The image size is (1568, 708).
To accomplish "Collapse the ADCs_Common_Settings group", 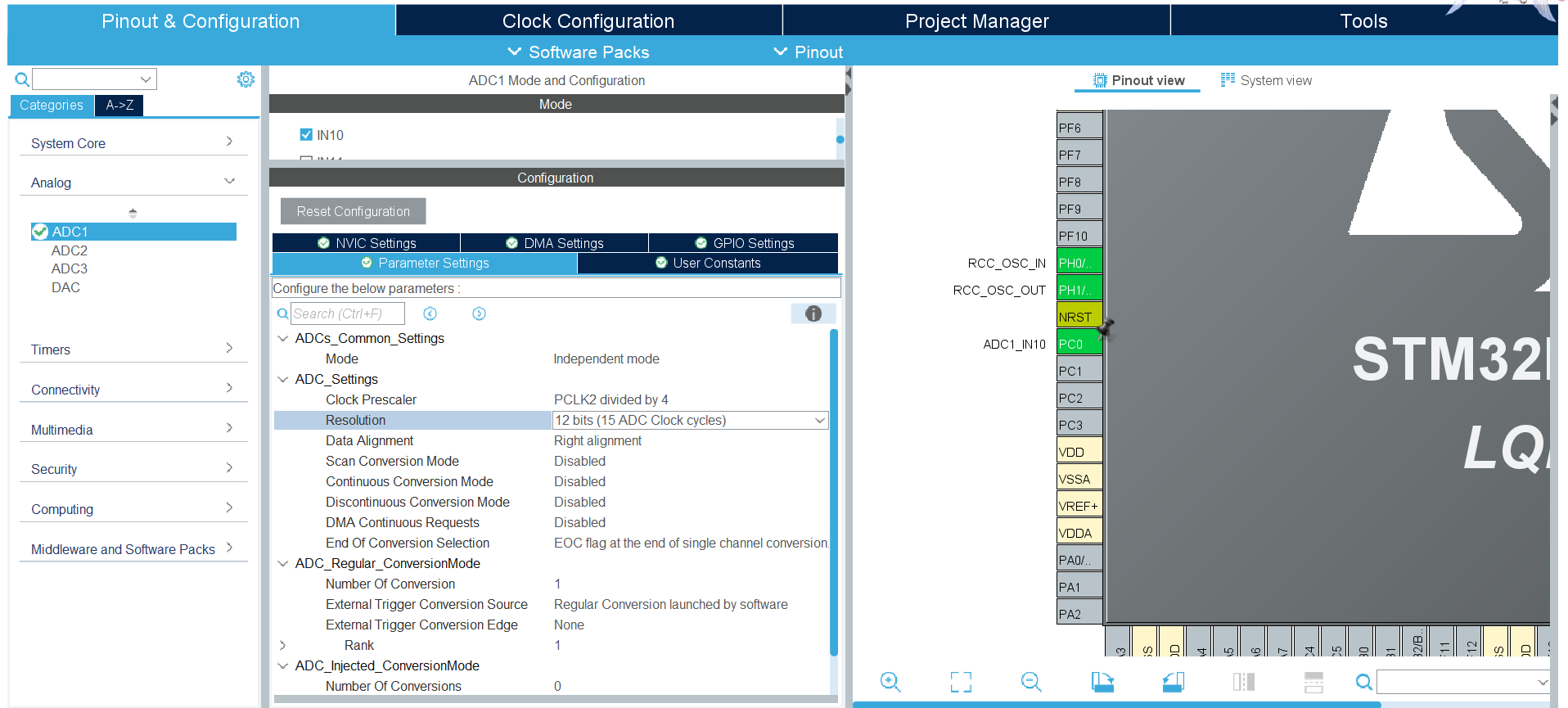I will pos(283,338).
